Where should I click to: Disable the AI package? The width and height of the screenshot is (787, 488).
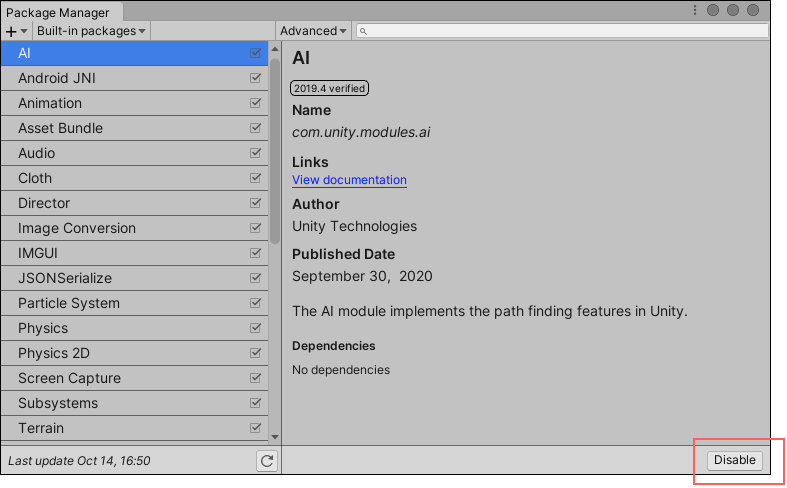pos(734,460)
